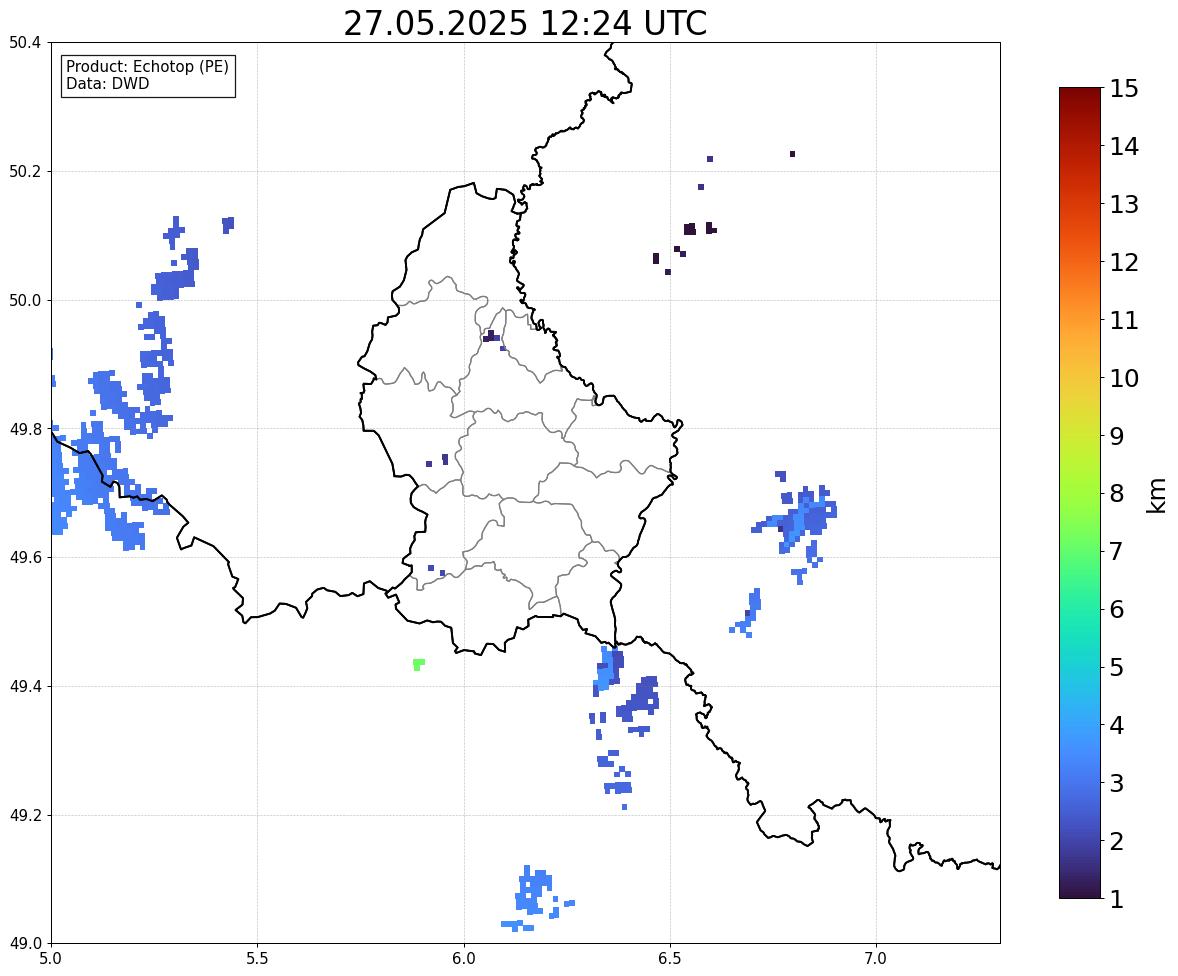Image resolution: width=1178 pixels, height=976 pixels.
Task: Click the colorbar label '15'
Action: coord(1124,89)
